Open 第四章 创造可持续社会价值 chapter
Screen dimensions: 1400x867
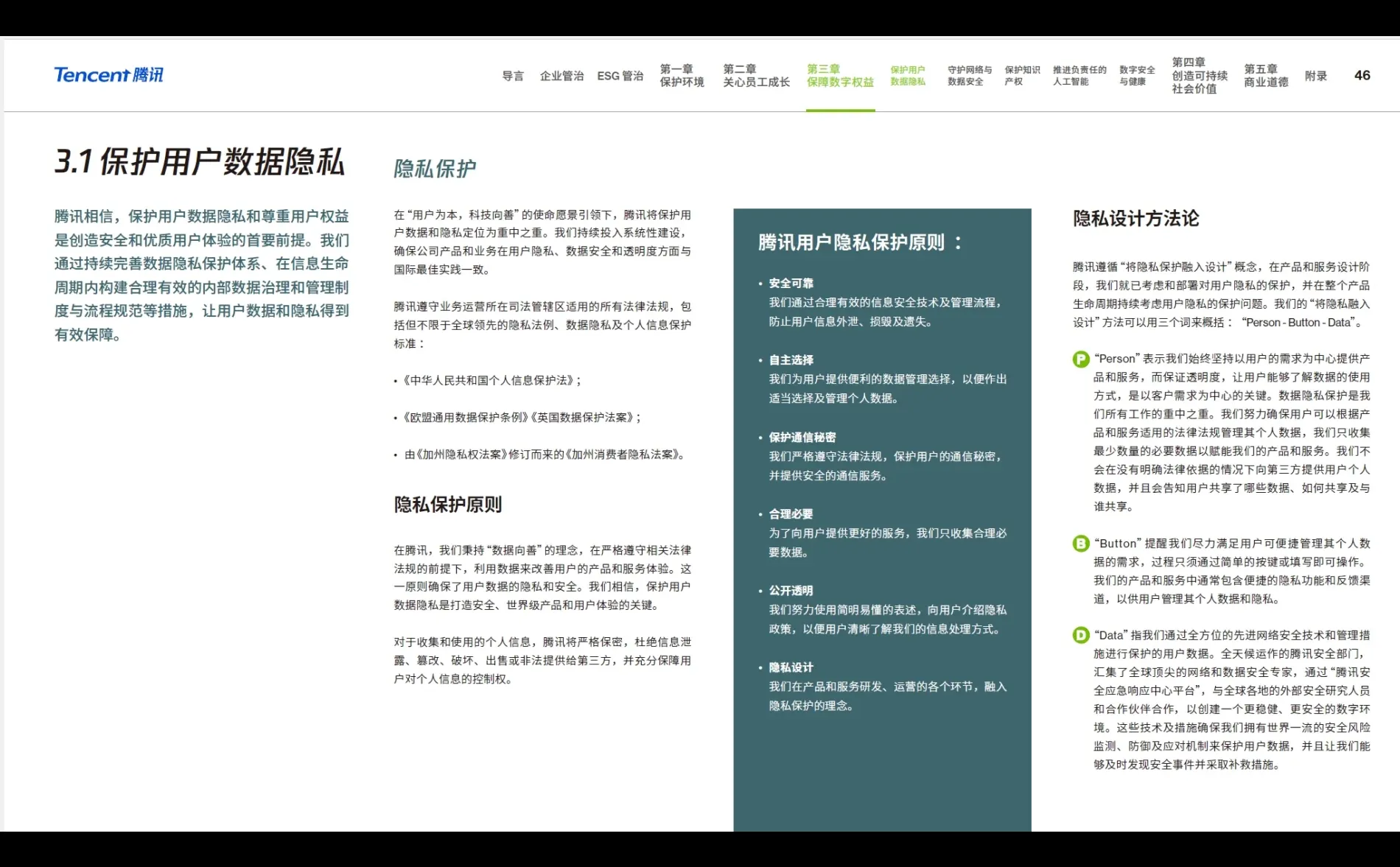tap(1198, 76)
